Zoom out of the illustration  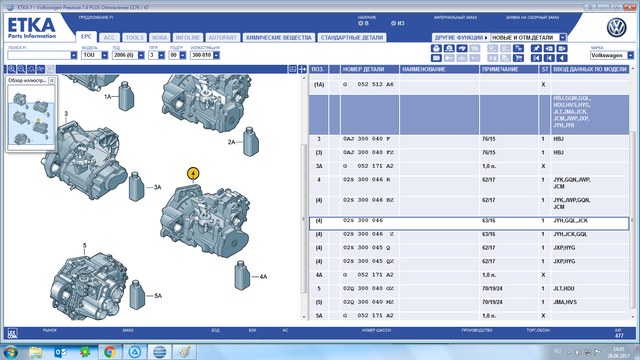(x=22, y=69)
